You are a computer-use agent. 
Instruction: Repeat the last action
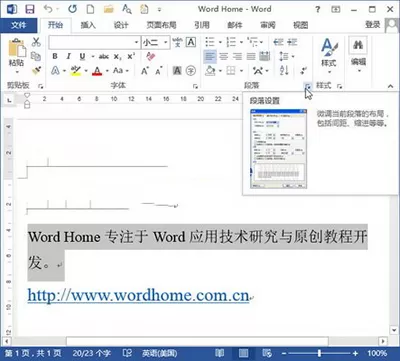tap(72, 9)
